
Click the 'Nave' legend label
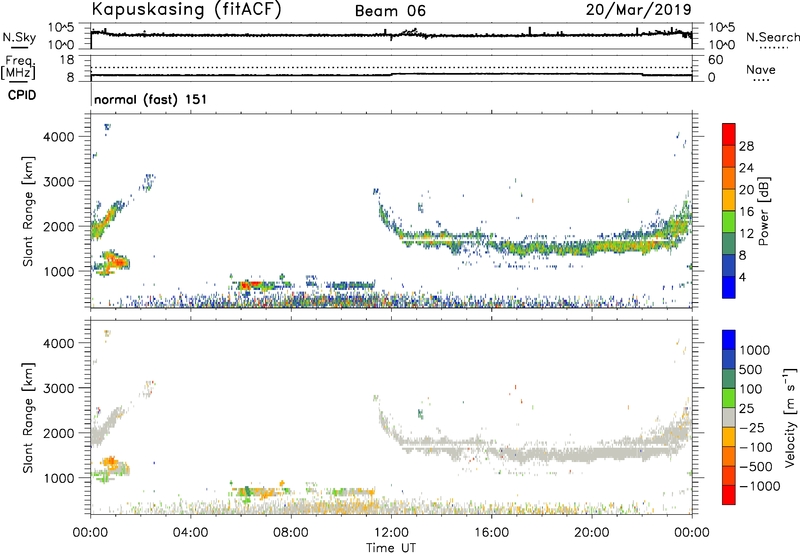761,70
